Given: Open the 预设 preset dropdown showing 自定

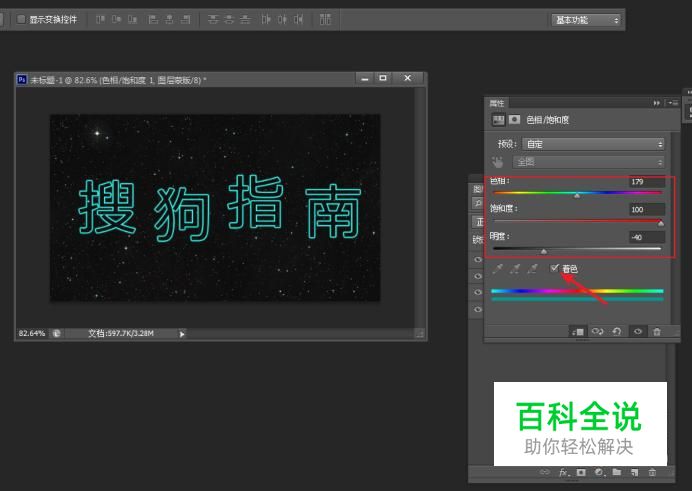Looking at the screenshot, I should [593, 144].
